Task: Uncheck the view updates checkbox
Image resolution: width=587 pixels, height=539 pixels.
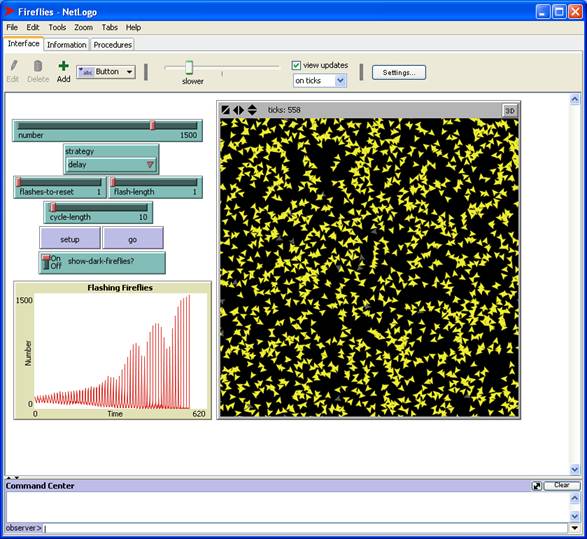Action: [296, 66]
